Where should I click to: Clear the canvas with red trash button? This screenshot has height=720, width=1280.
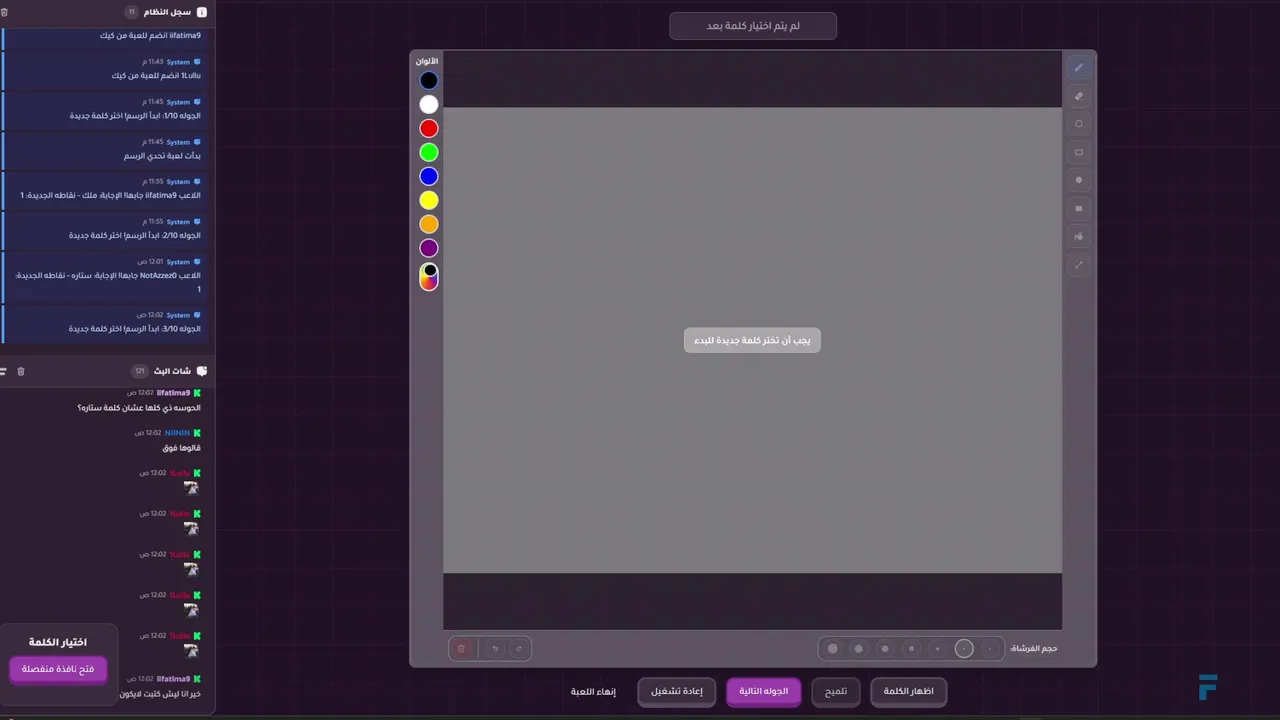pyautogui.click(x=461, y=648)
